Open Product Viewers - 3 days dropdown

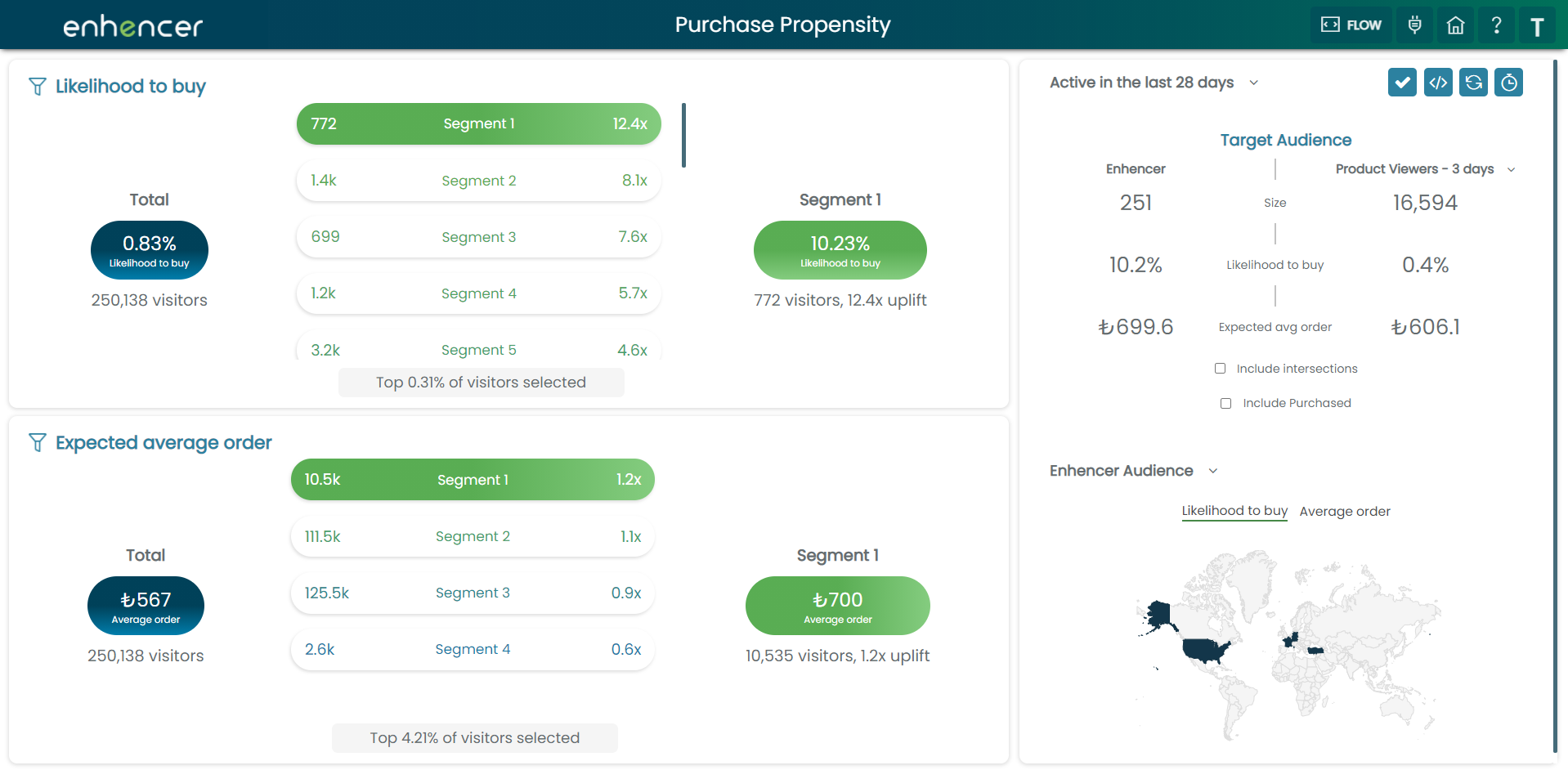coord(1425,169)
